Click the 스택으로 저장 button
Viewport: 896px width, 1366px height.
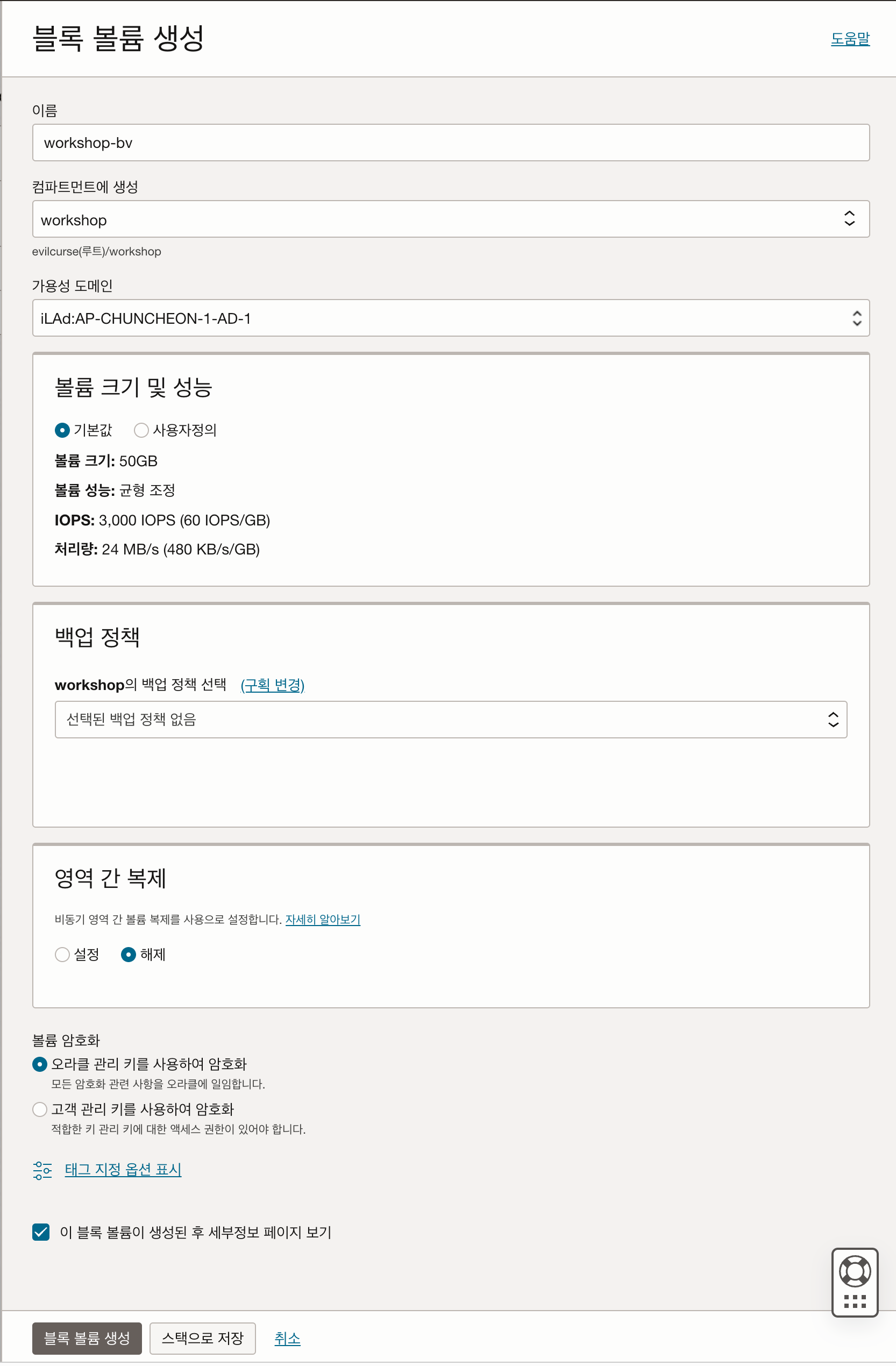click(203, 1338)
